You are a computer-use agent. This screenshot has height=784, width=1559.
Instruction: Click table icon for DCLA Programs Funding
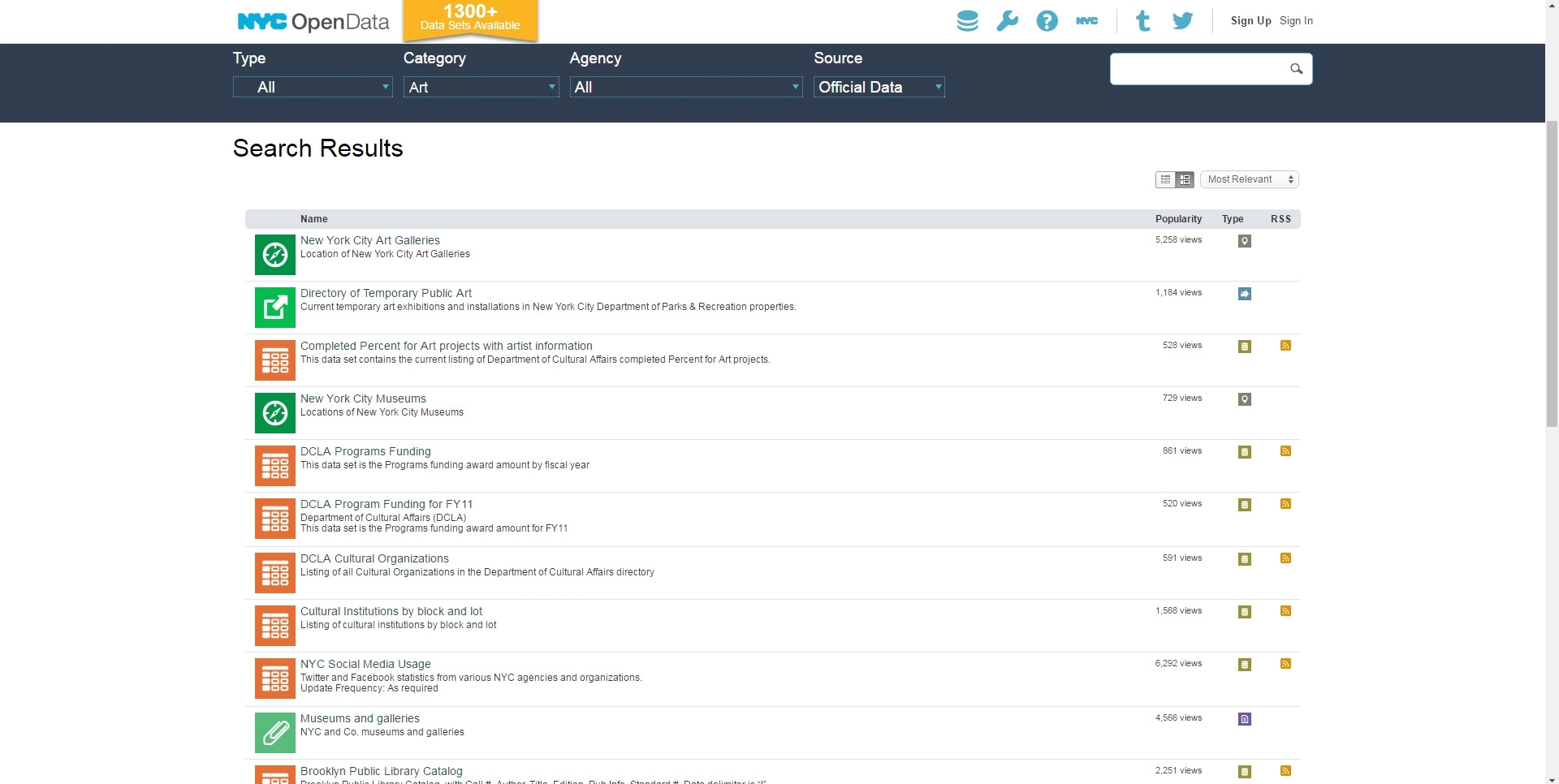click(x=275, y=466)
